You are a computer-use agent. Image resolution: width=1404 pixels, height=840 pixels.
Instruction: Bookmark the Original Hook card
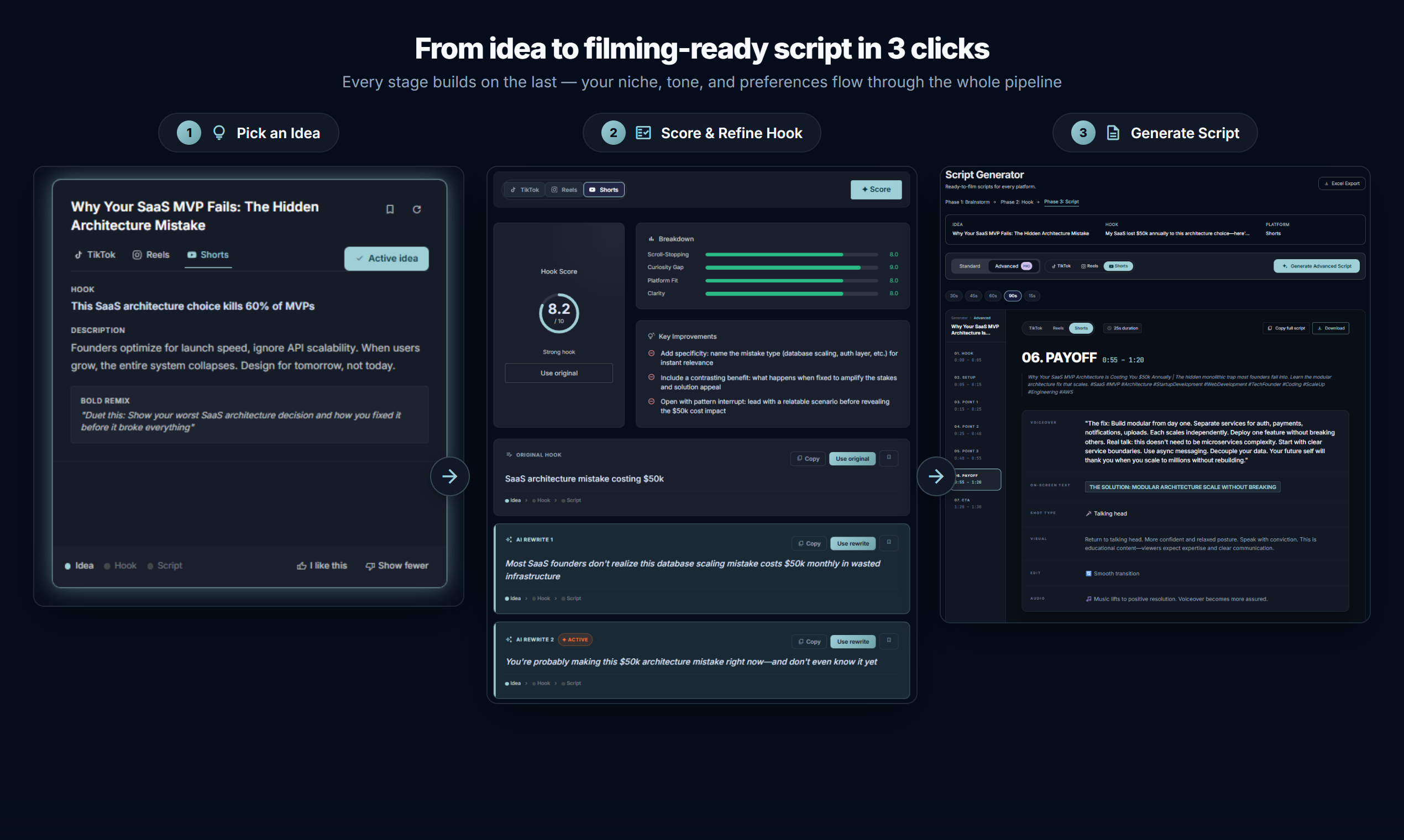[889, 458]
